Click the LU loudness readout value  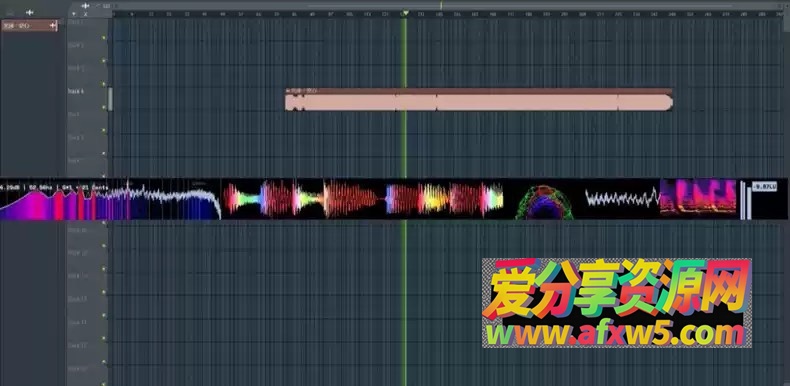(765, 187)
